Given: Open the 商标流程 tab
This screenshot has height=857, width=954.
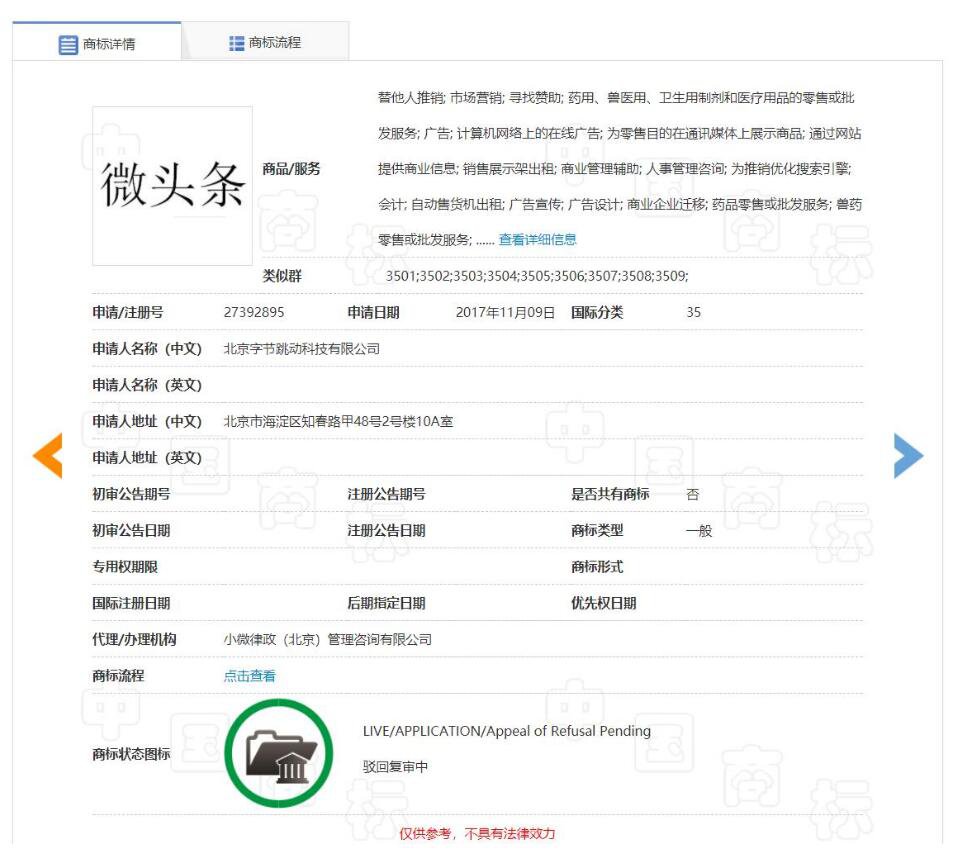Looking at the screenshot, I should coord(265,43).
